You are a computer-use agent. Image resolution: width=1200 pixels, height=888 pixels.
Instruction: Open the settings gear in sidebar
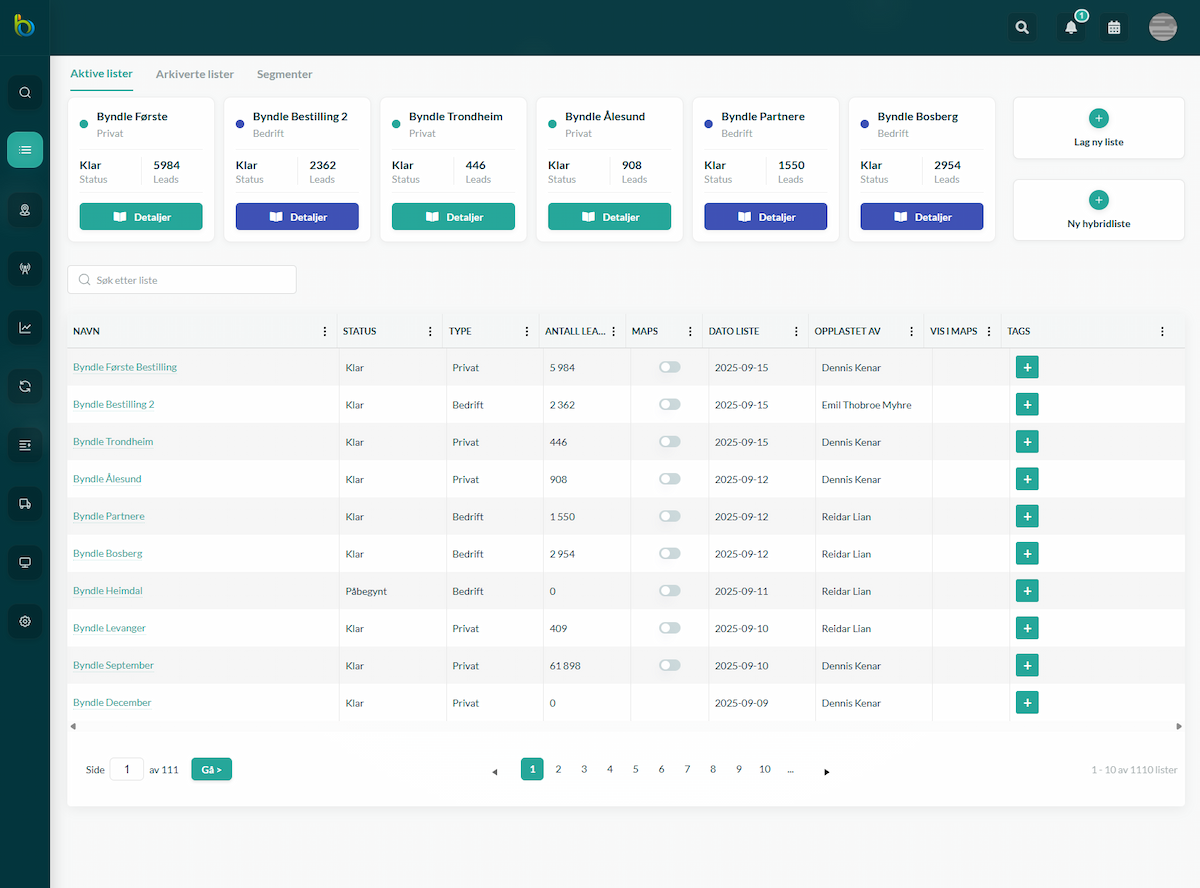tap(25, 621)
